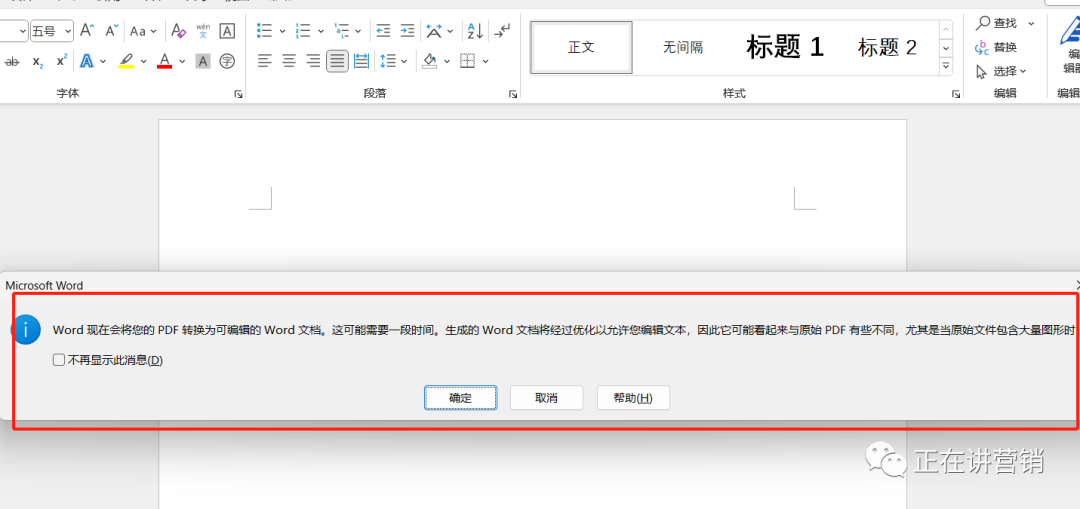Open the font (字体) dialog launcher
This screenshot has height=509, width=1080.
[x=238, y=94]
